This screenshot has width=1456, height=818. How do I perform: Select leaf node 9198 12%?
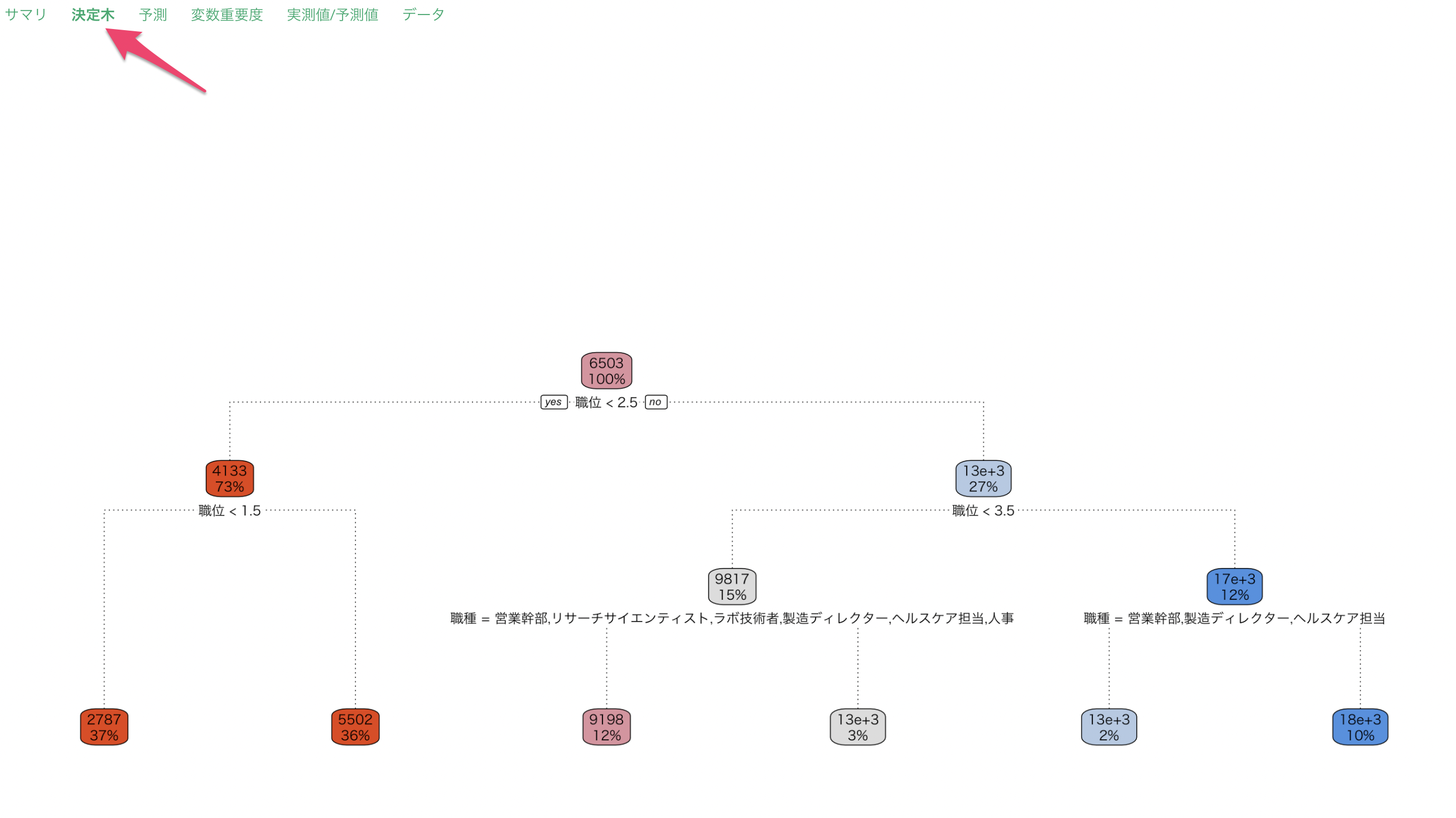point(606,727)
